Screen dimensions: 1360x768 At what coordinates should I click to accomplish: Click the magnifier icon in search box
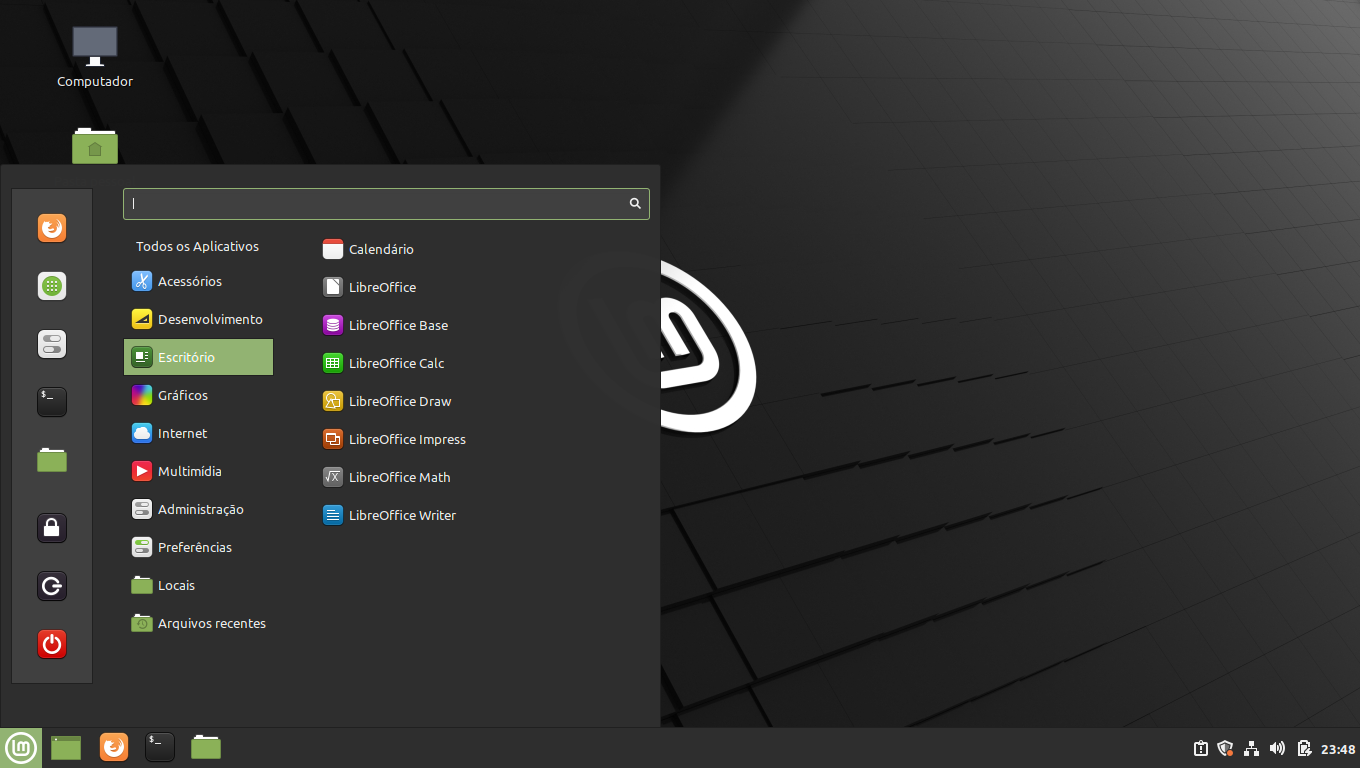[x=635, y=203]
